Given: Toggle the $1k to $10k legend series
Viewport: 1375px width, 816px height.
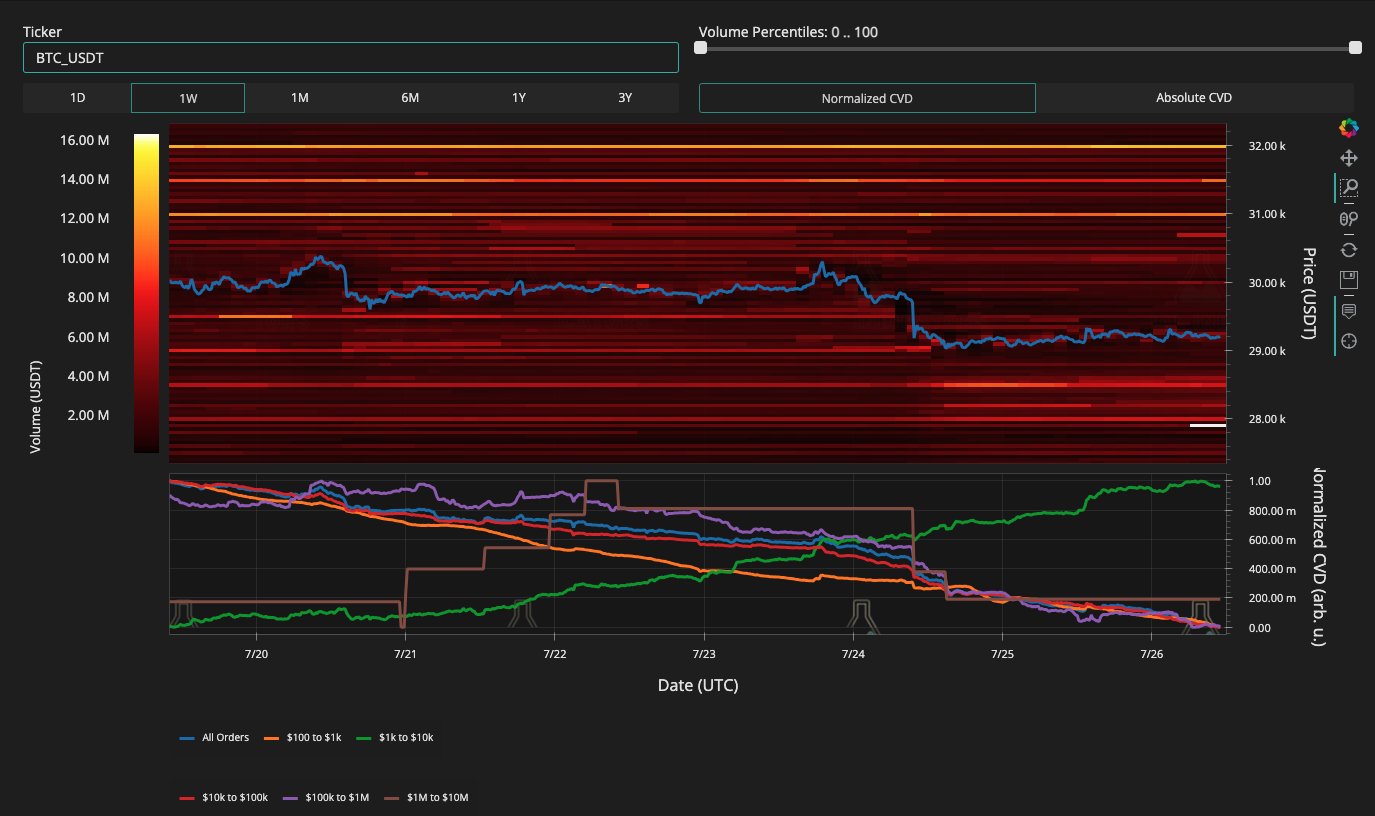Looking at the screenshot, I should pyautogui.click(x=396, y=737).
